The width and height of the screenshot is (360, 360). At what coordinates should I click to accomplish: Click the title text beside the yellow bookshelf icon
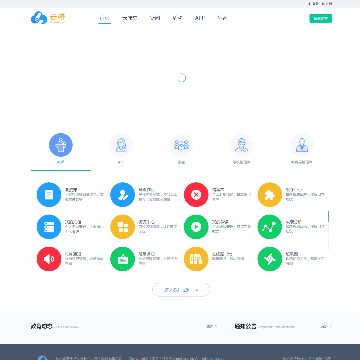coord(222,254)
